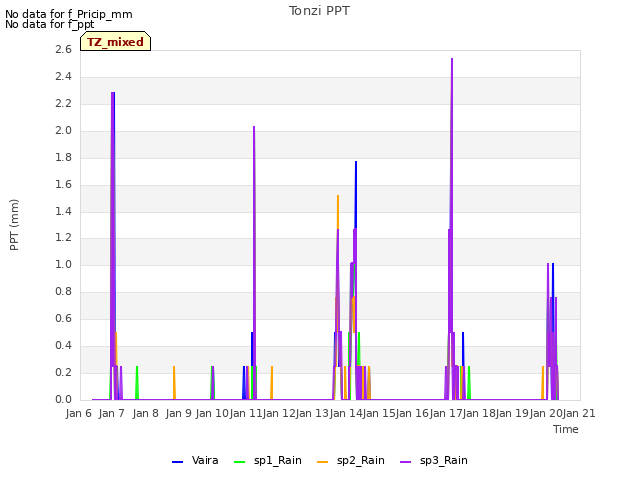
Task: Click the 'No data for f_ppt' message
Action: (x=49, y=24)
